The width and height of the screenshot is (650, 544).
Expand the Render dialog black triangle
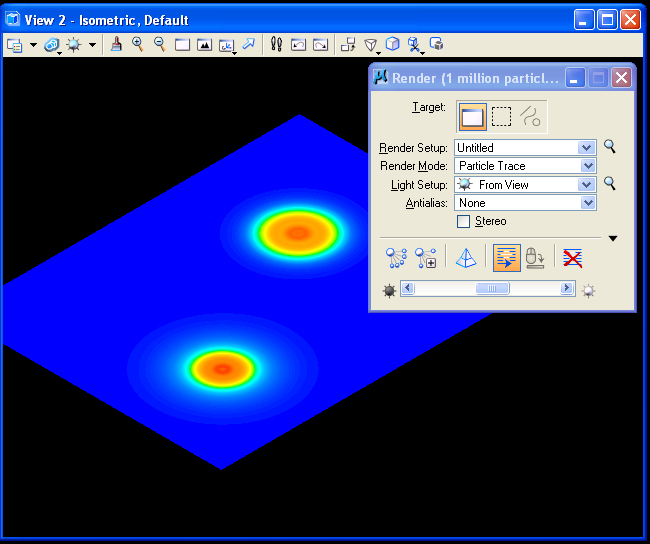tap(613, 238)
